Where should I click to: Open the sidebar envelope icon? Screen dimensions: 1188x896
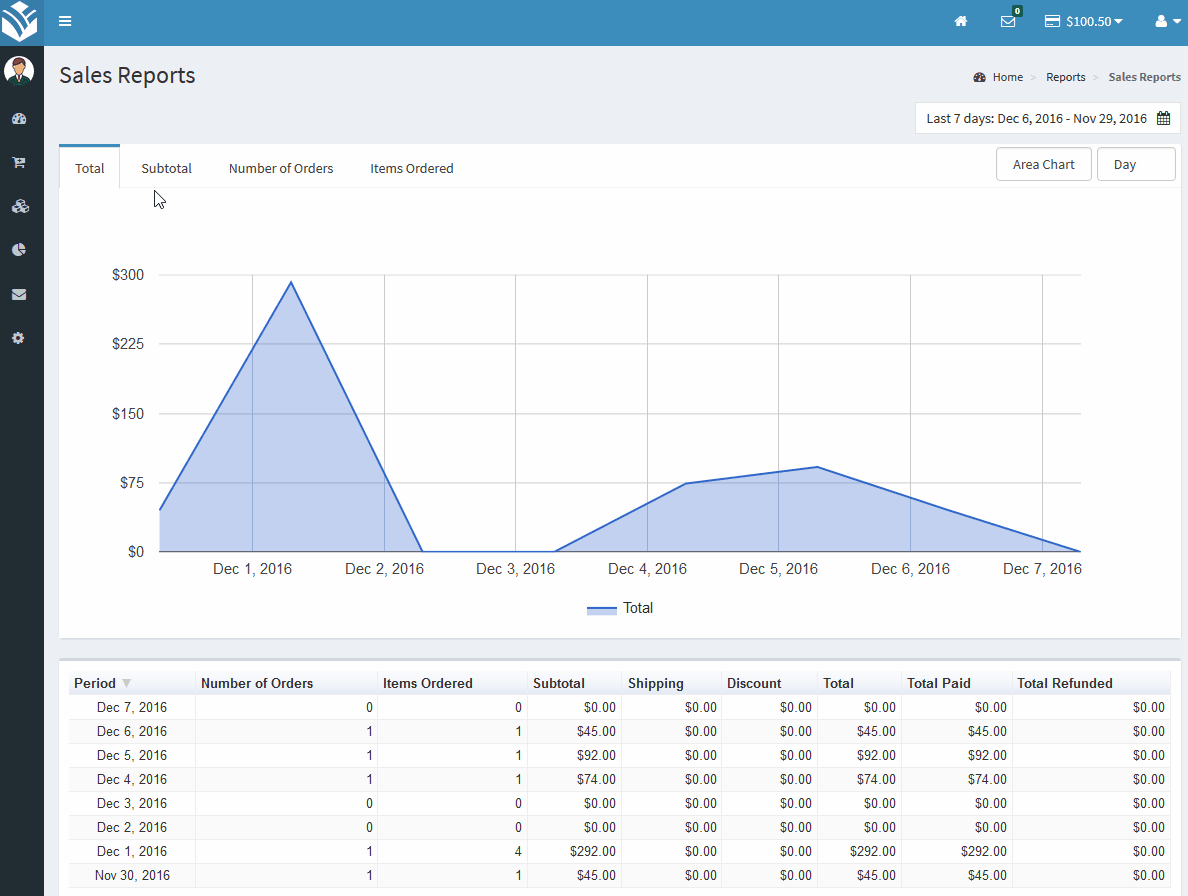point(19,294)
